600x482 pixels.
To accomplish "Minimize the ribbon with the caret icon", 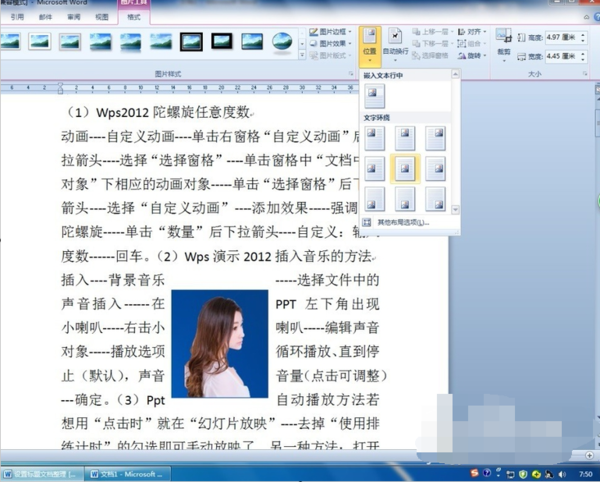I will (587, 17).
